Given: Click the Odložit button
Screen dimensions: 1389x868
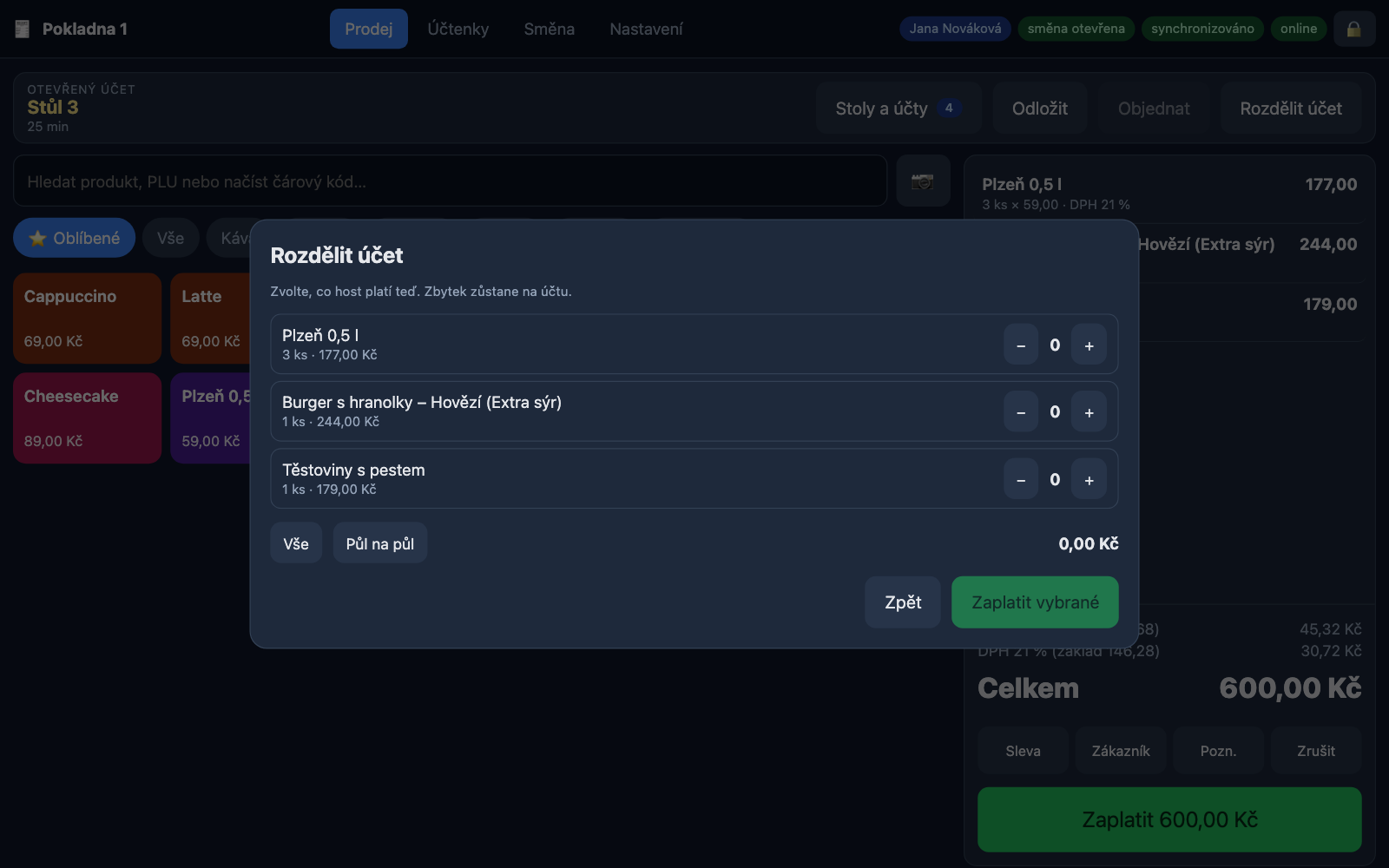Looking at the screenshot, I should 1040,108.
